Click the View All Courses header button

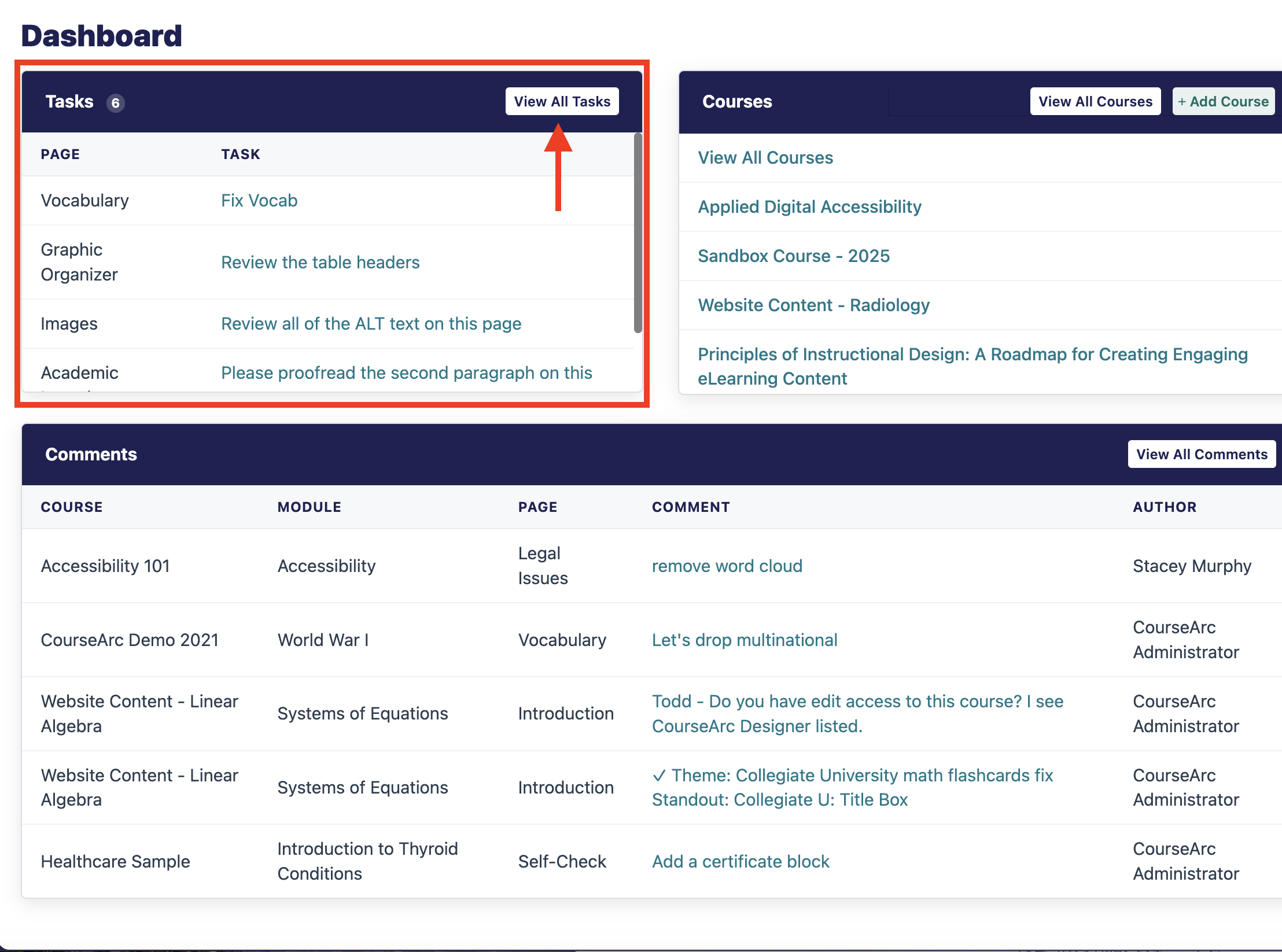pyautogui.click(x=1095, y=101)
